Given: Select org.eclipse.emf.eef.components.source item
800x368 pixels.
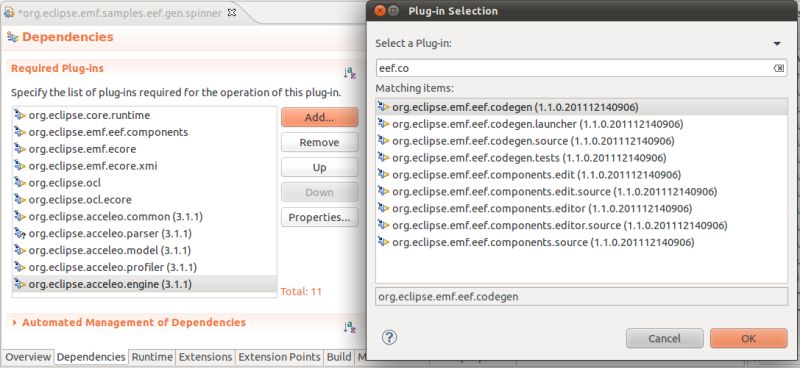Looking at the screenshot, I should click(x=581, y=242).
